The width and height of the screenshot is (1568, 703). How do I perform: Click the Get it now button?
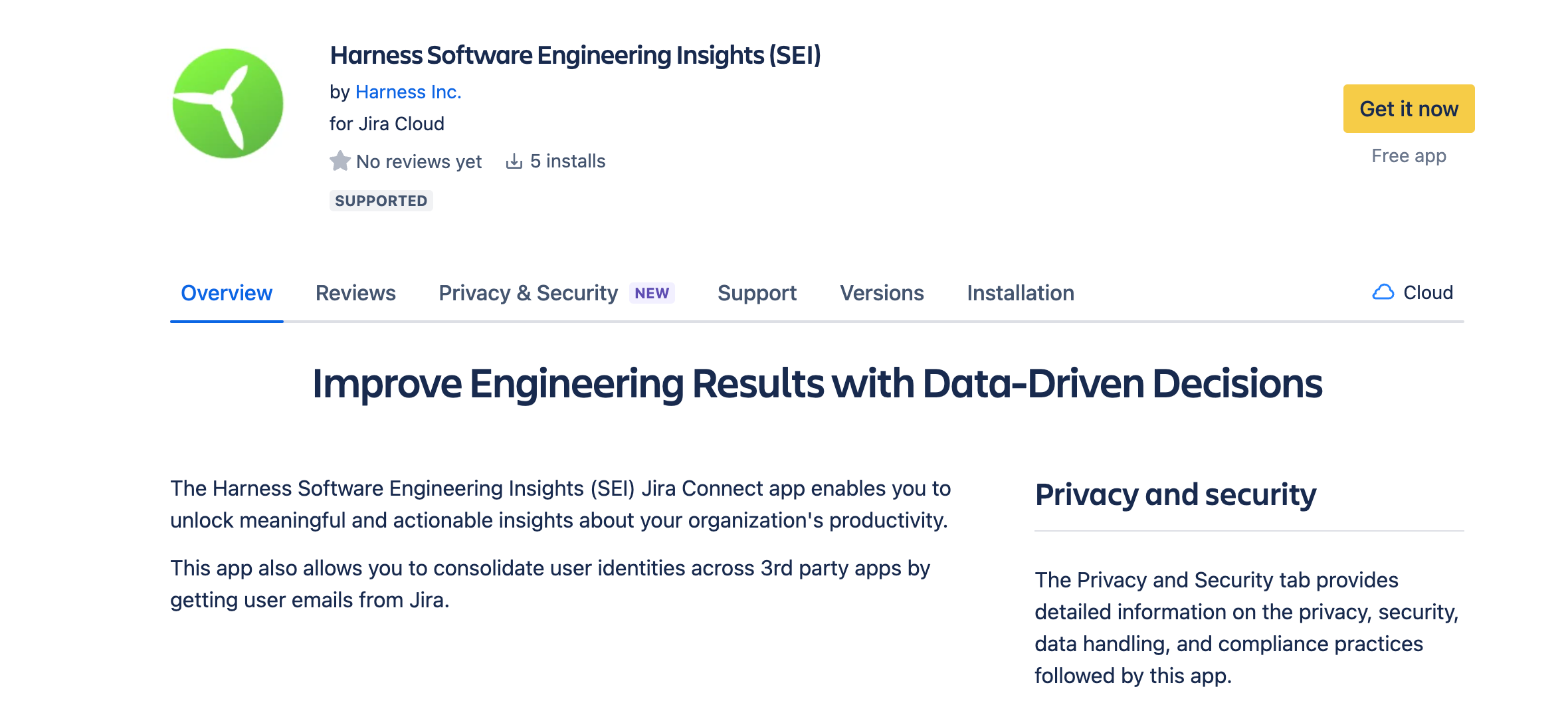tap(1408, 109)
